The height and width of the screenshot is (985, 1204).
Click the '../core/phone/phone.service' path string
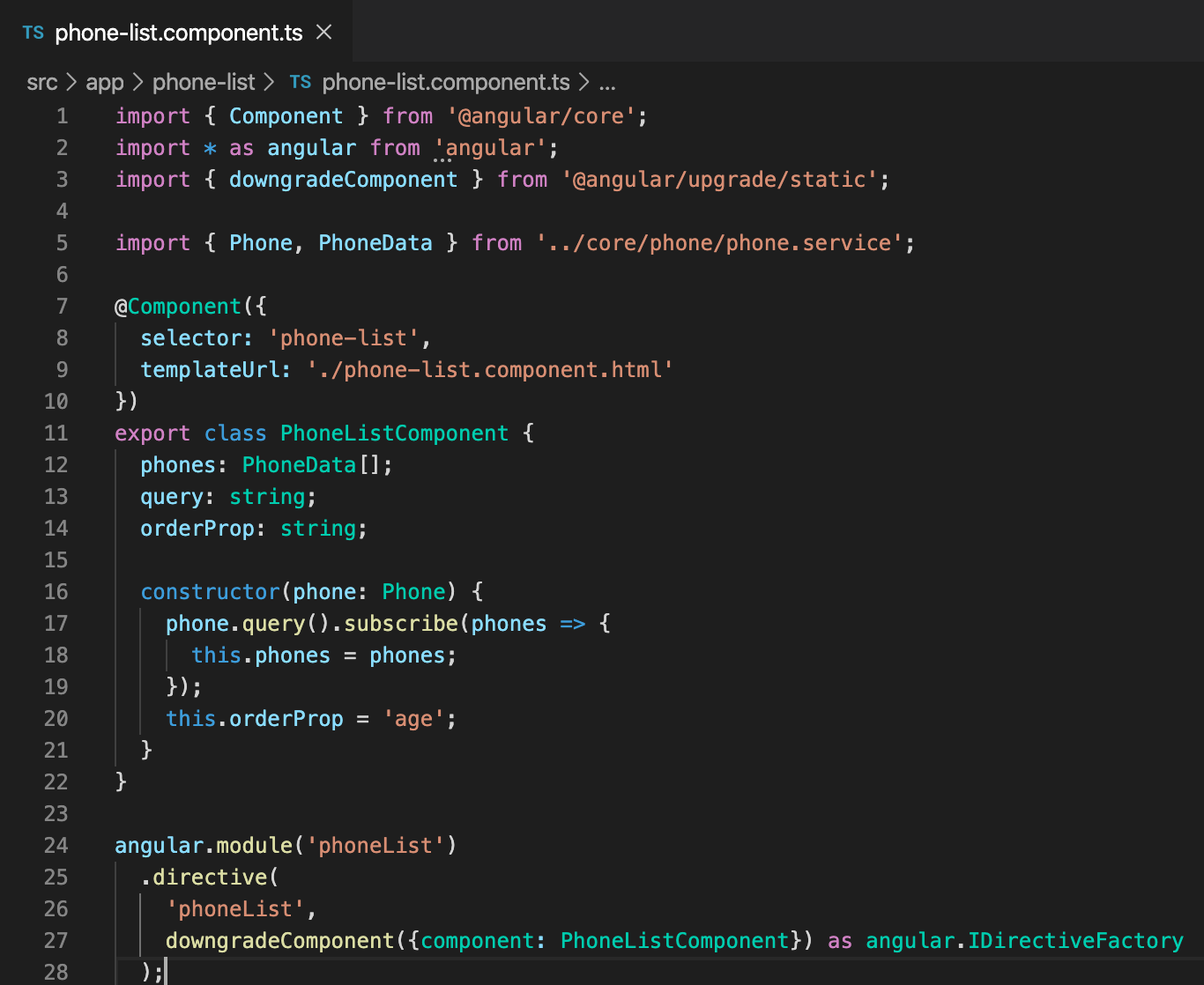tap(719, 243)
